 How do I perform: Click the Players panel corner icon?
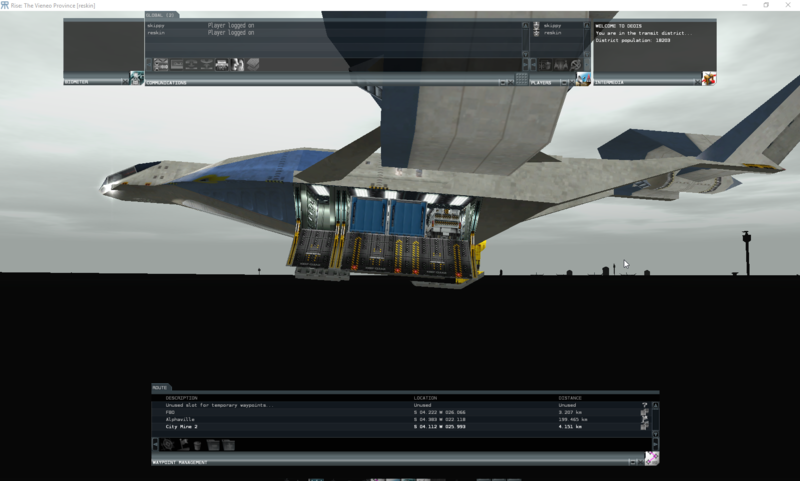(583, 79)
